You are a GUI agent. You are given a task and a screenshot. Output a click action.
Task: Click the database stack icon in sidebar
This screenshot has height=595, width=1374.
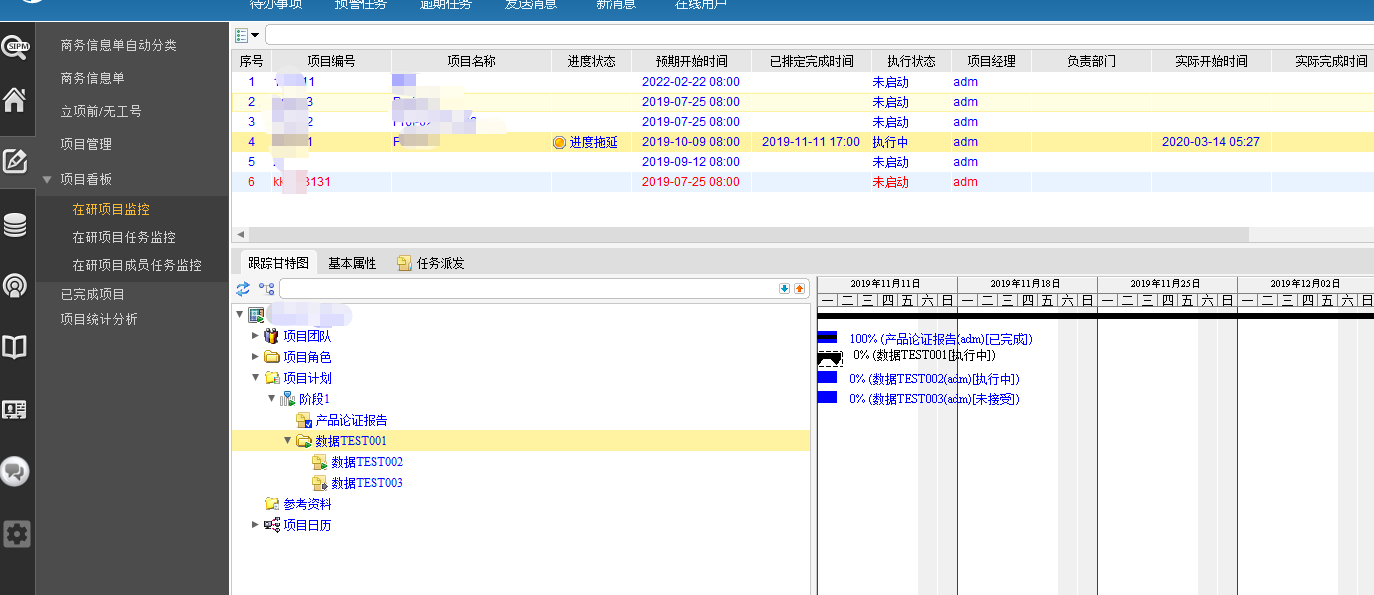16,226
